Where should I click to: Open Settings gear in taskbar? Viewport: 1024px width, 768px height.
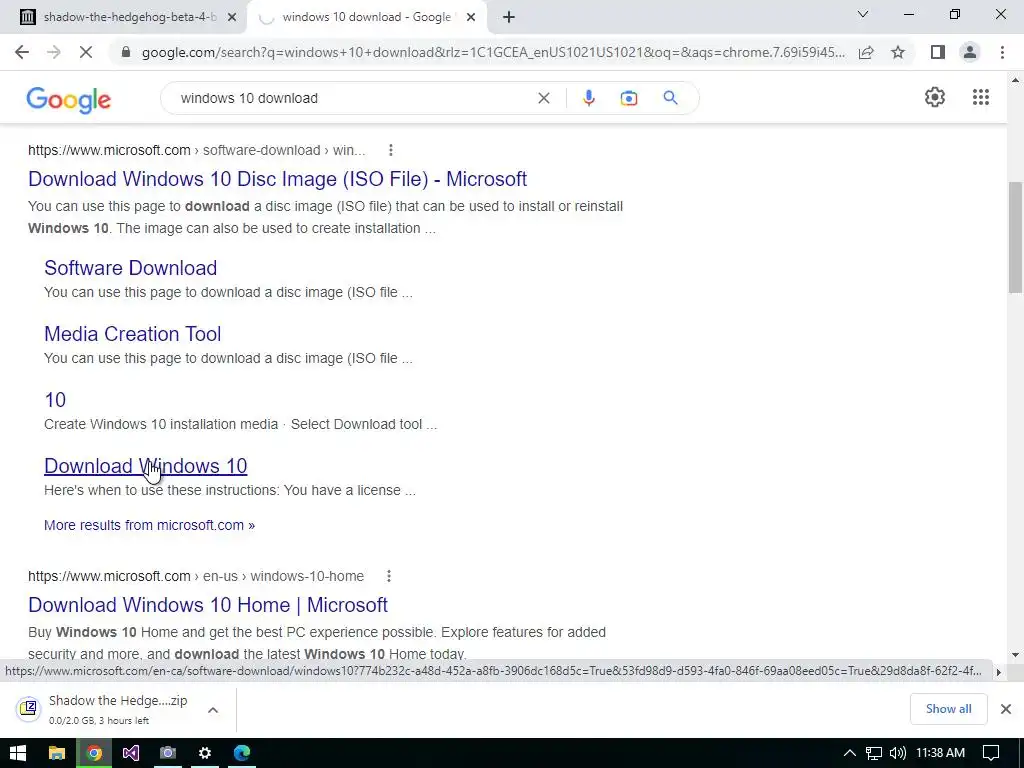(204, 753)
